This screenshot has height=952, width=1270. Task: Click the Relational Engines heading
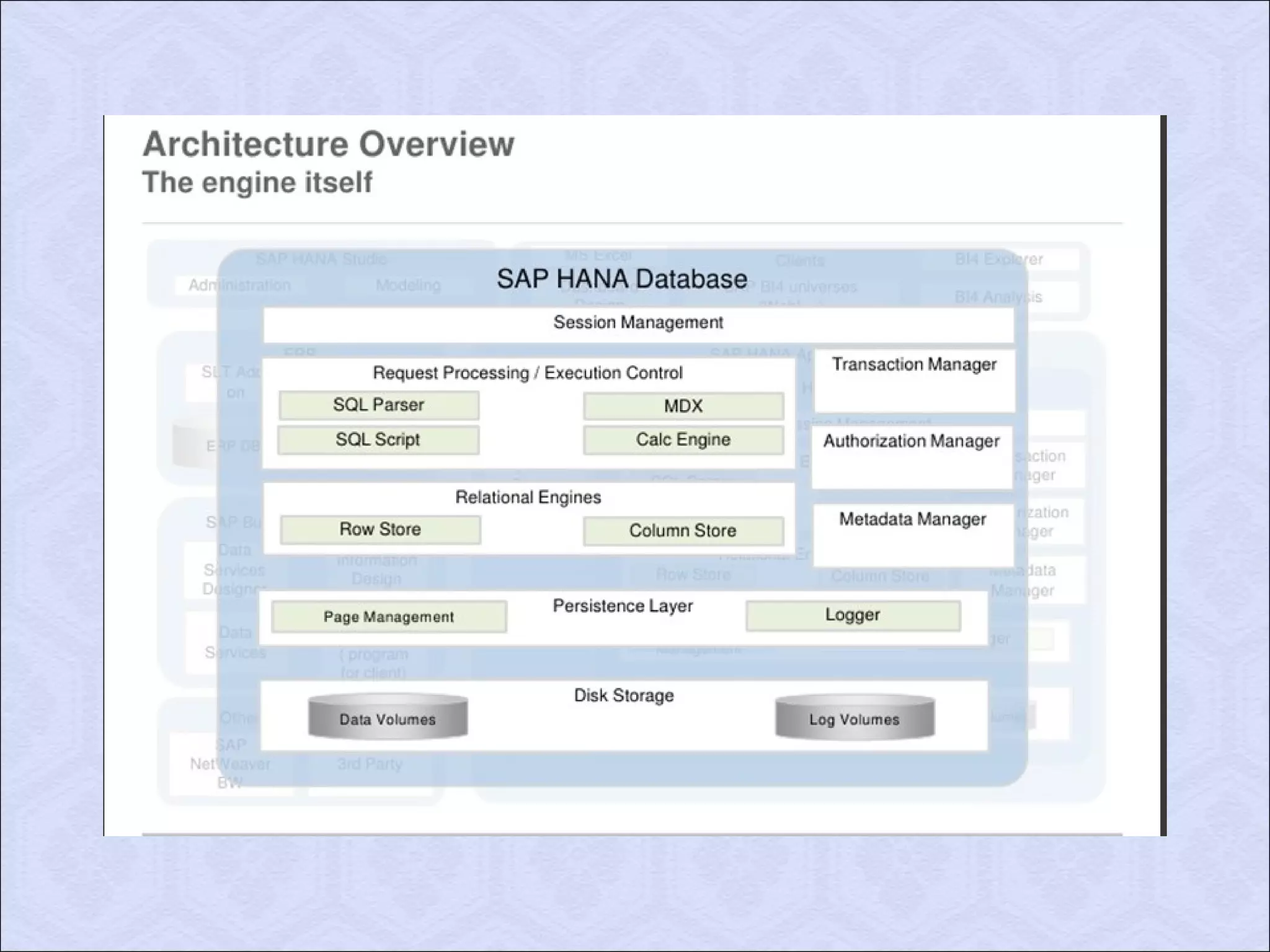[x=528, y=498]
